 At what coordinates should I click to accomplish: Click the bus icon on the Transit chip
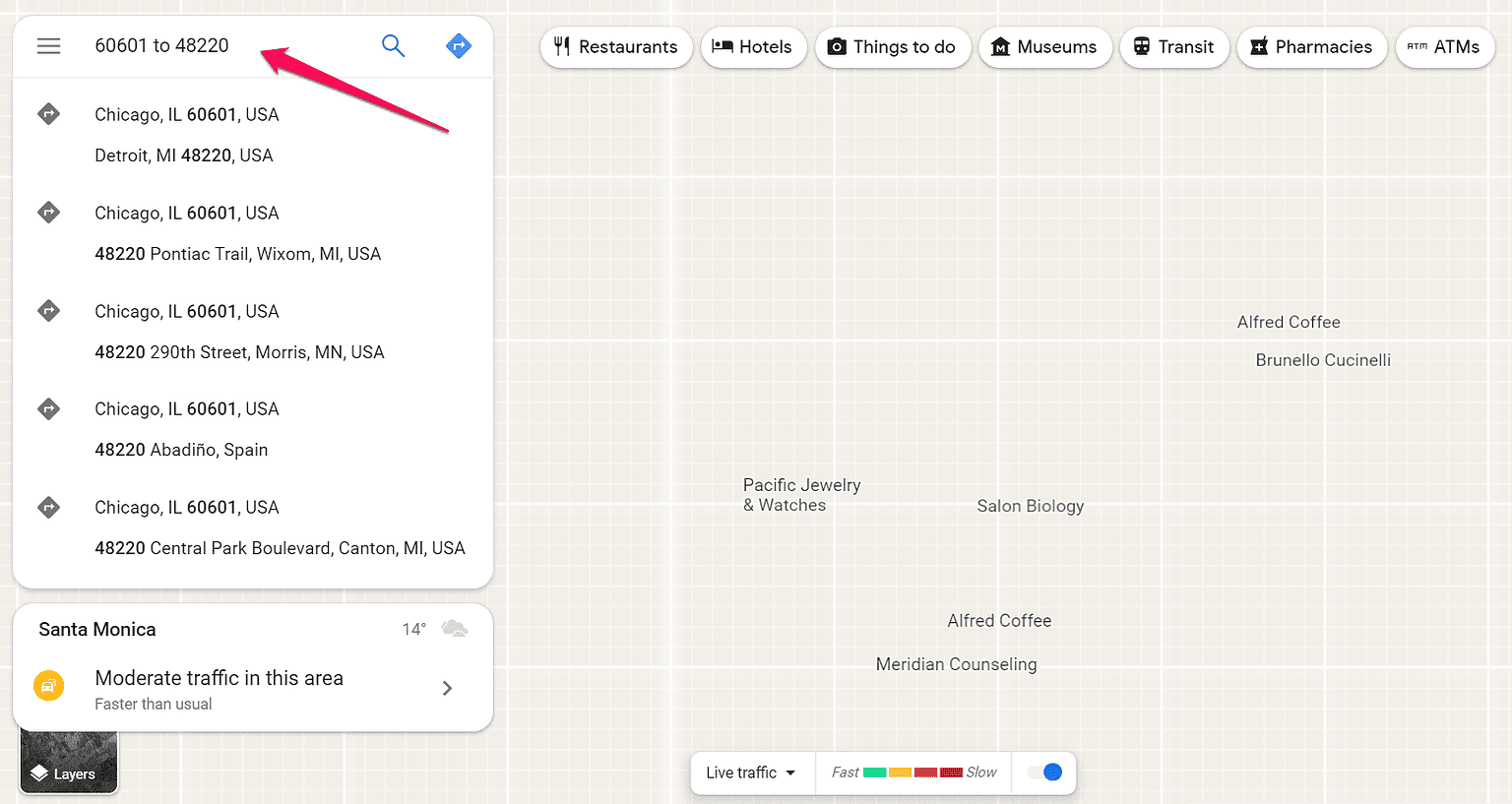[x=1141, y=46]
